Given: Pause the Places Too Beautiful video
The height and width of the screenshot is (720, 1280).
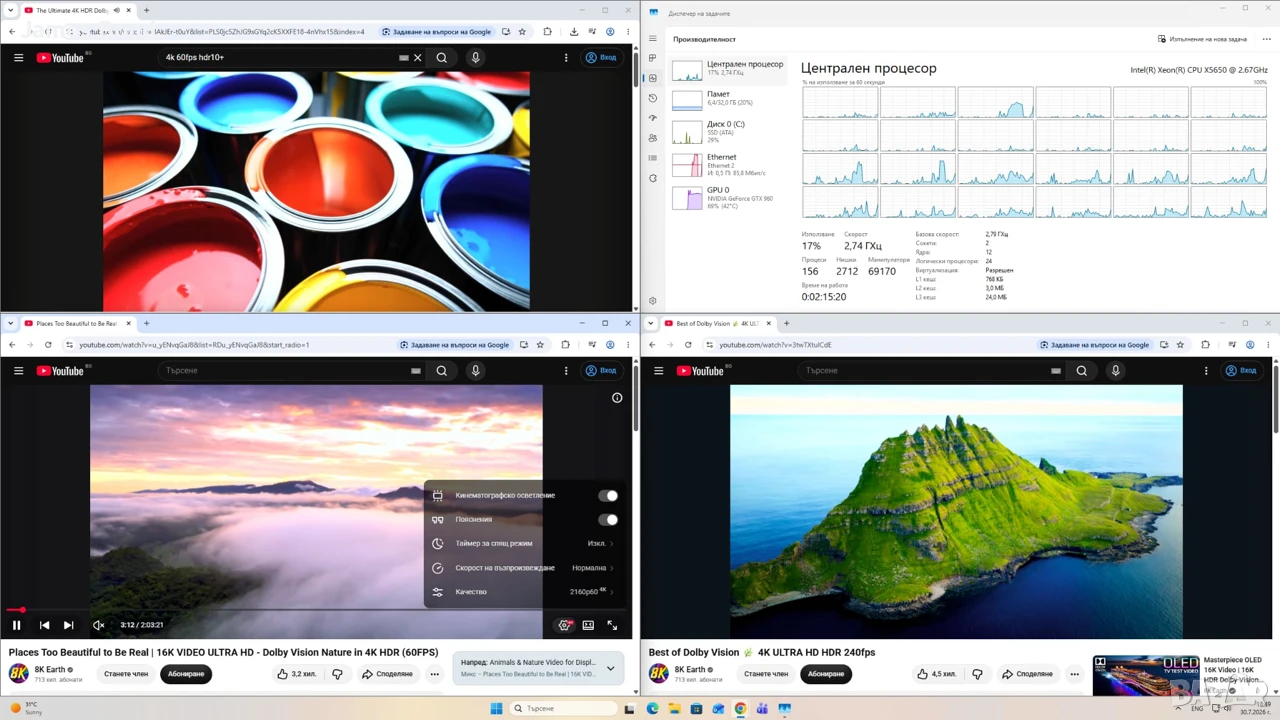Looking at the screenshot, I should (x=17, y=625).
